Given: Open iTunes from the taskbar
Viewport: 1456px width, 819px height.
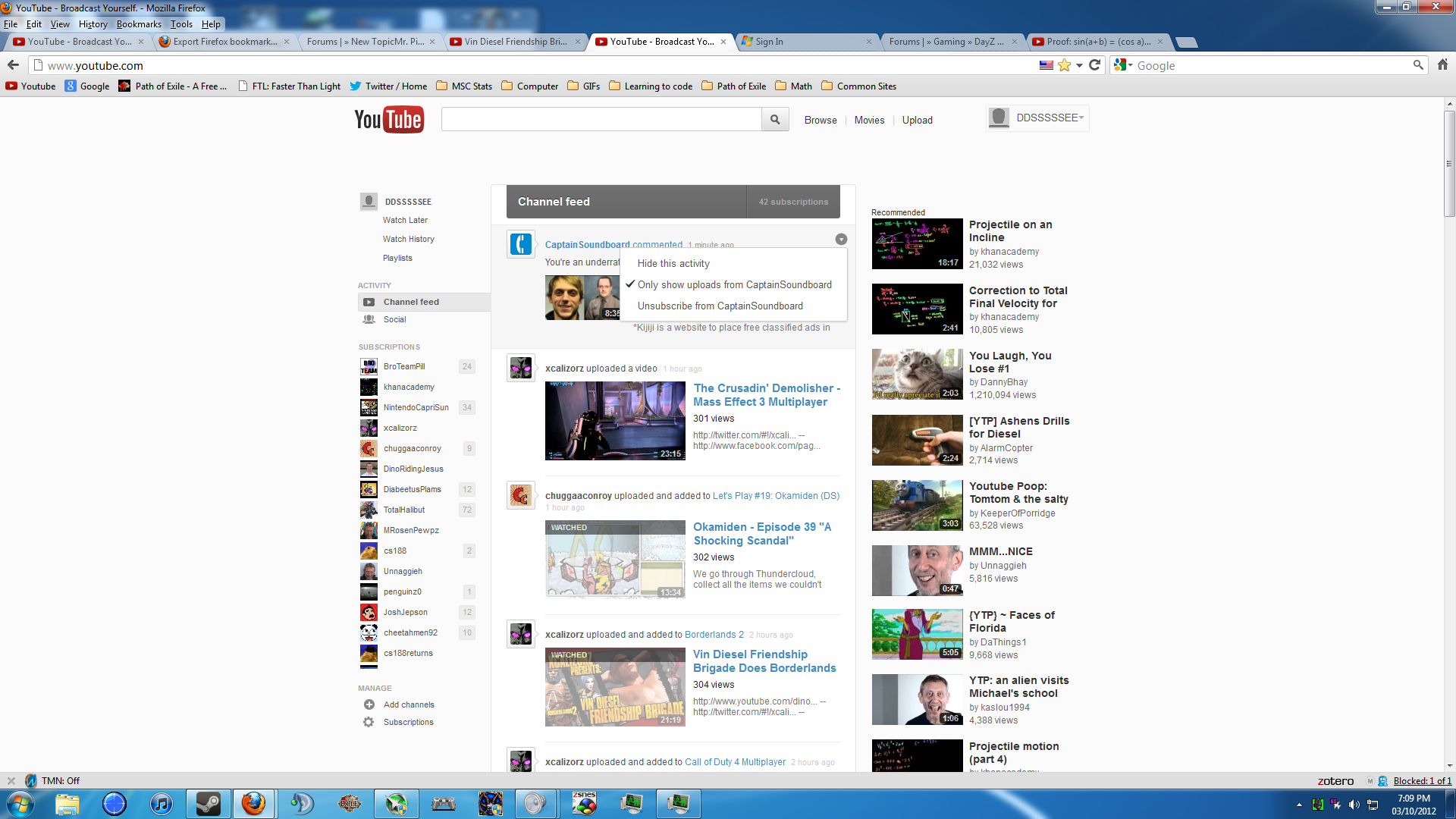Looking at the screenshot, I should [161, 804].
